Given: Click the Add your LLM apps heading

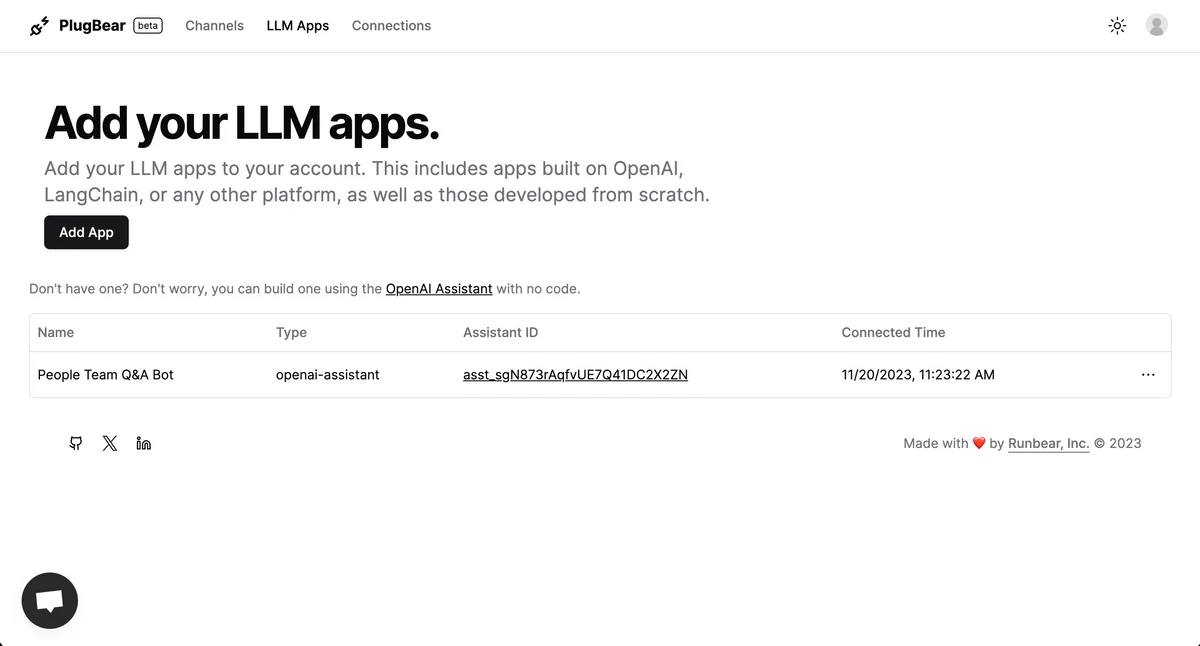Looking at the screenshot, I should coord(242,123).
